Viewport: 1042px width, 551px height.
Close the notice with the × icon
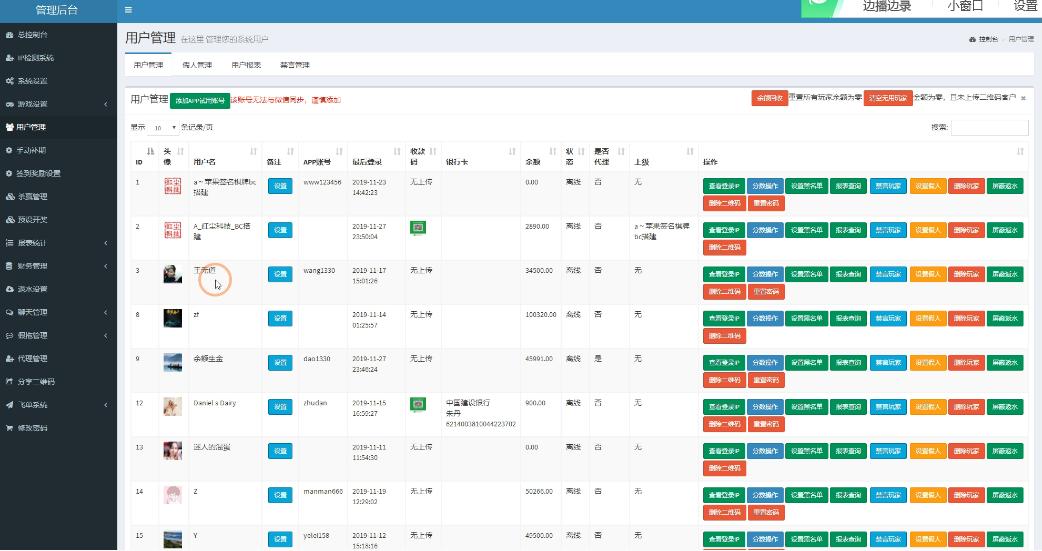coord(1023,98)
